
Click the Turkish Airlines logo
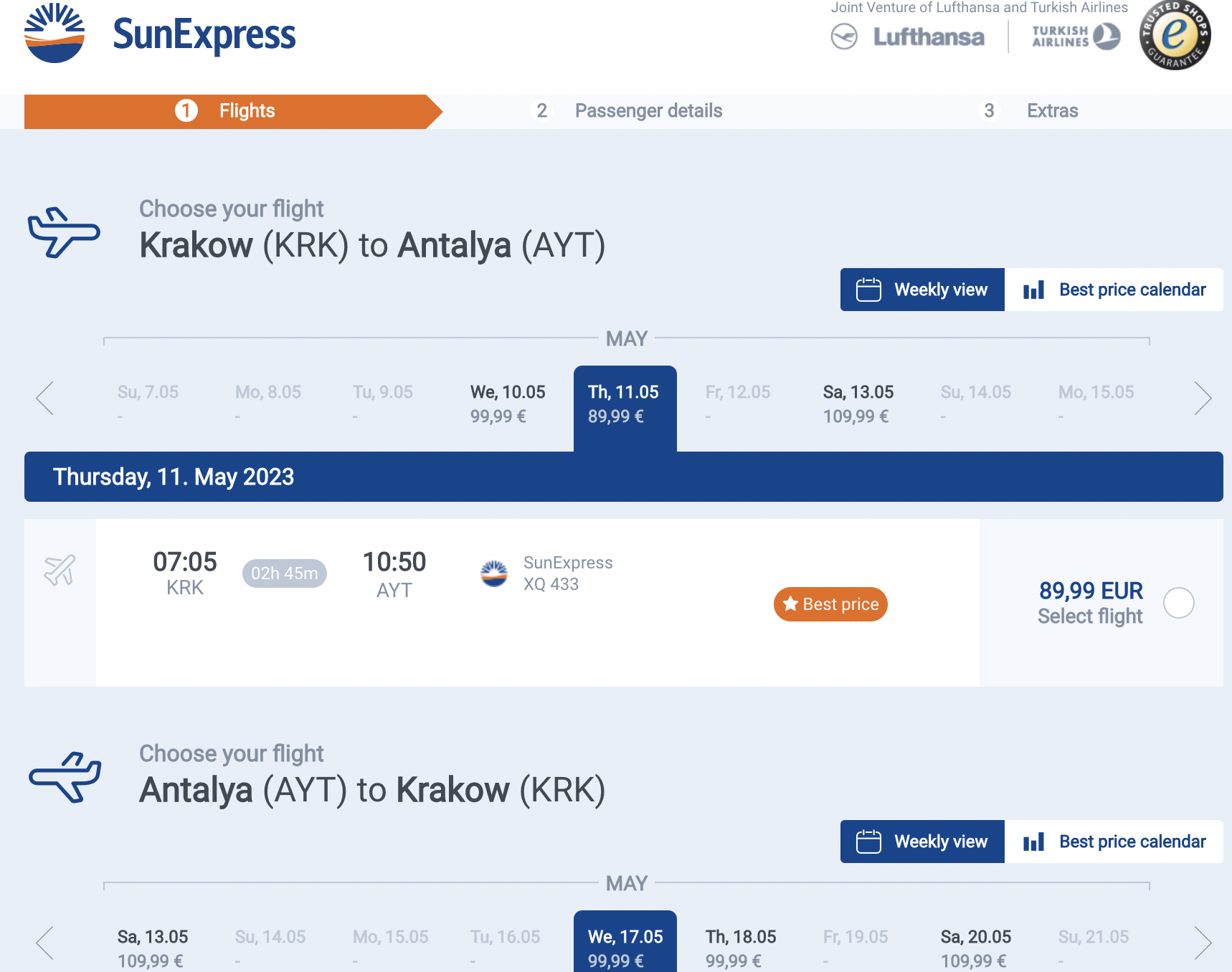(x=1076, y=37)
